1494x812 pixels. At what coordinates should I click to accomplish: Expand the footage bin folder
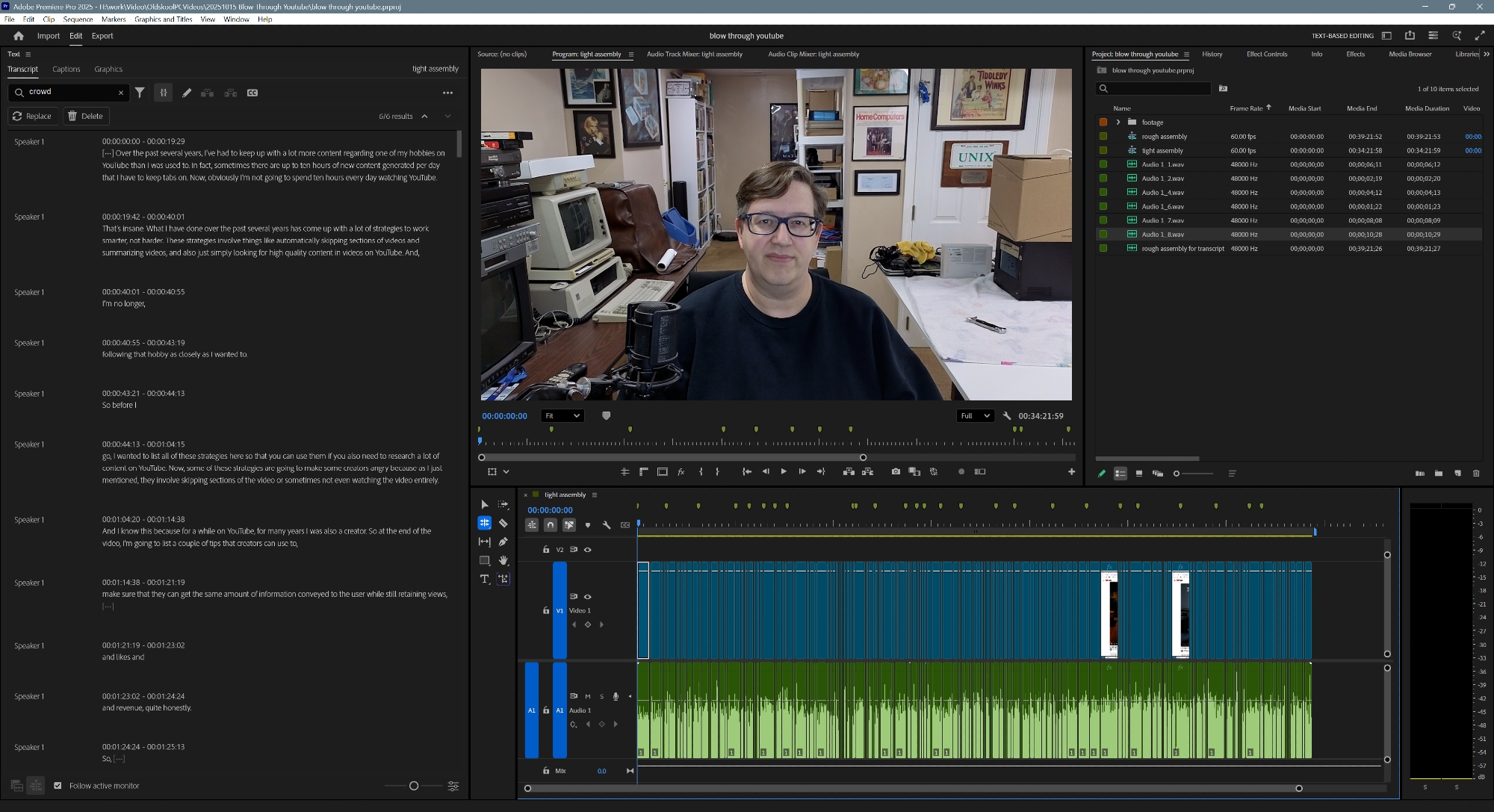coord(1118,123)
